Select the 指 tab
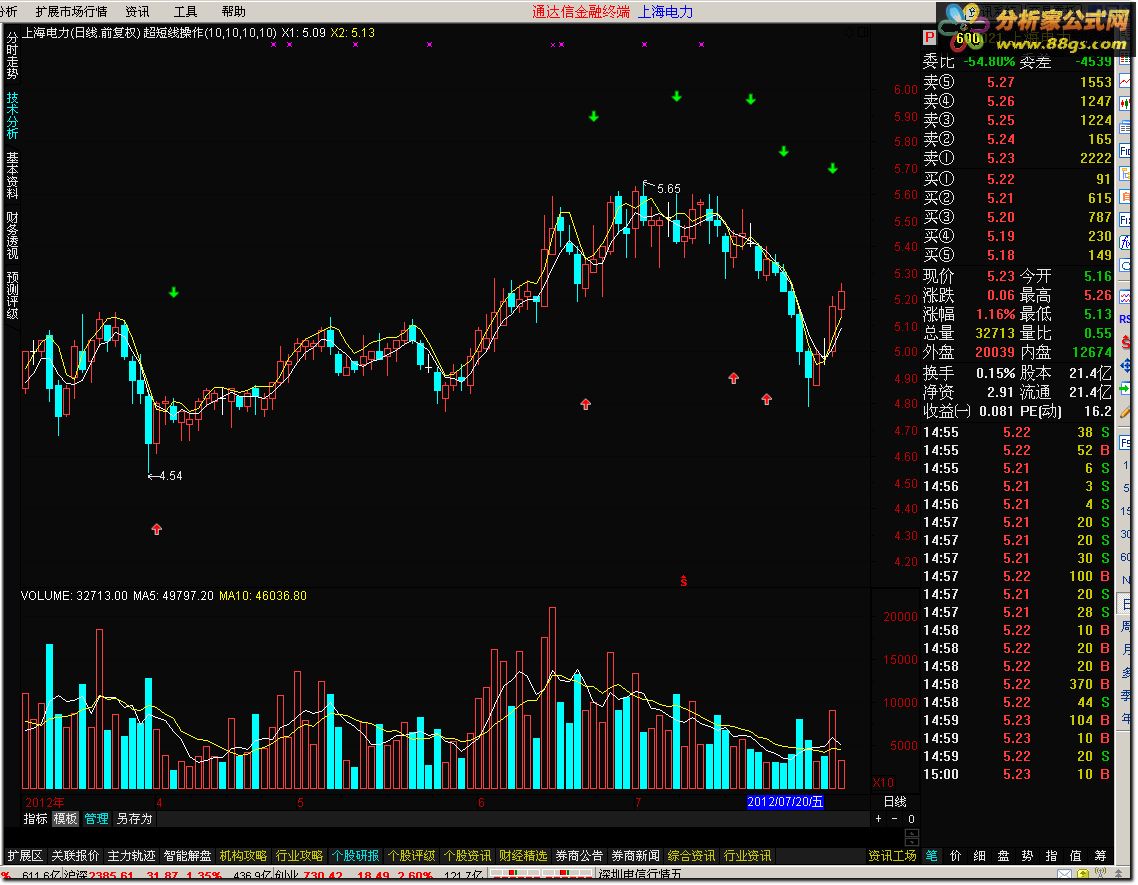Screen dimensions: 1138x885 [1052, 856]
